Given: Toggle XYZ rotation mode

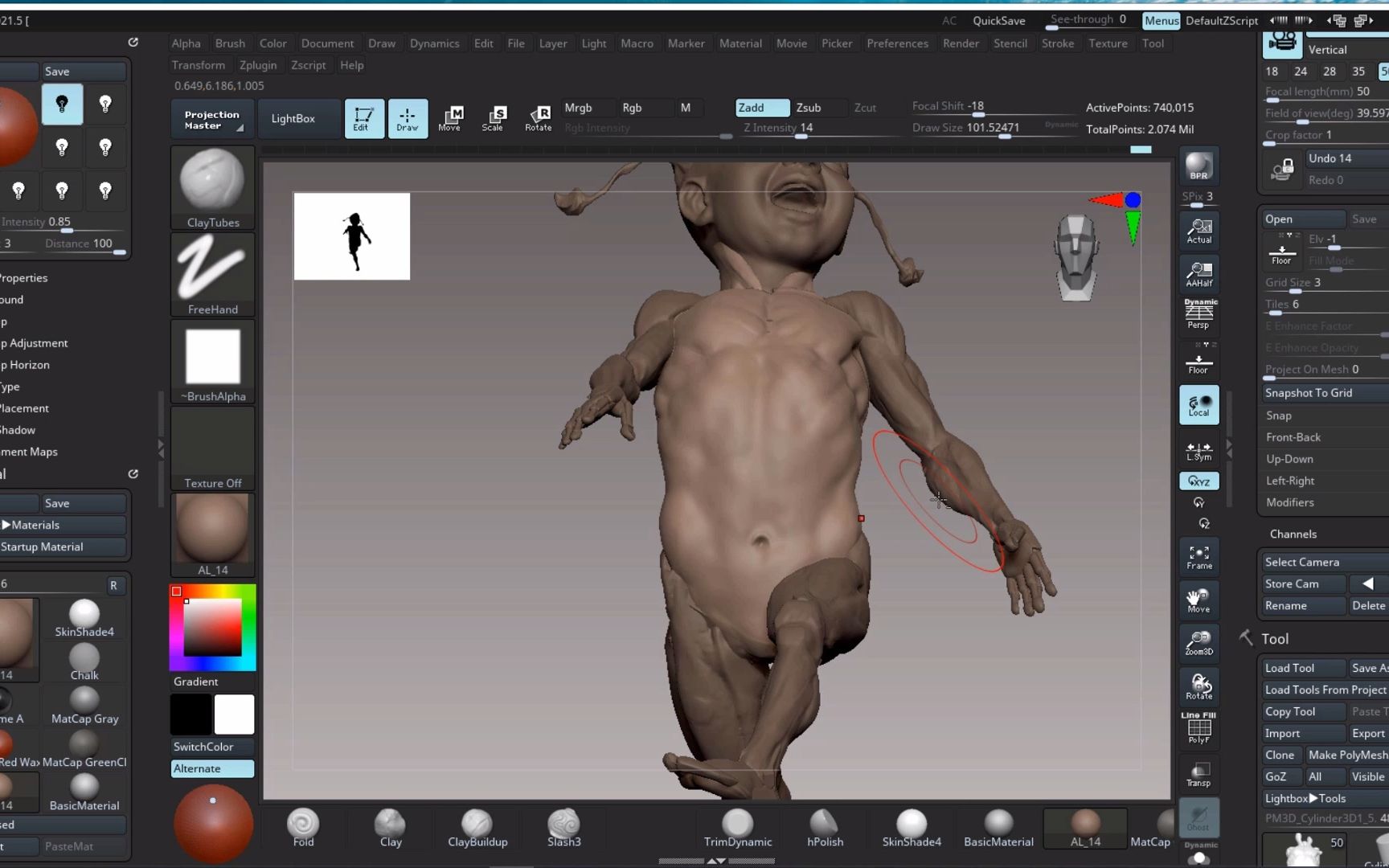Looking at the screenshot, I should coord(1198,481).
